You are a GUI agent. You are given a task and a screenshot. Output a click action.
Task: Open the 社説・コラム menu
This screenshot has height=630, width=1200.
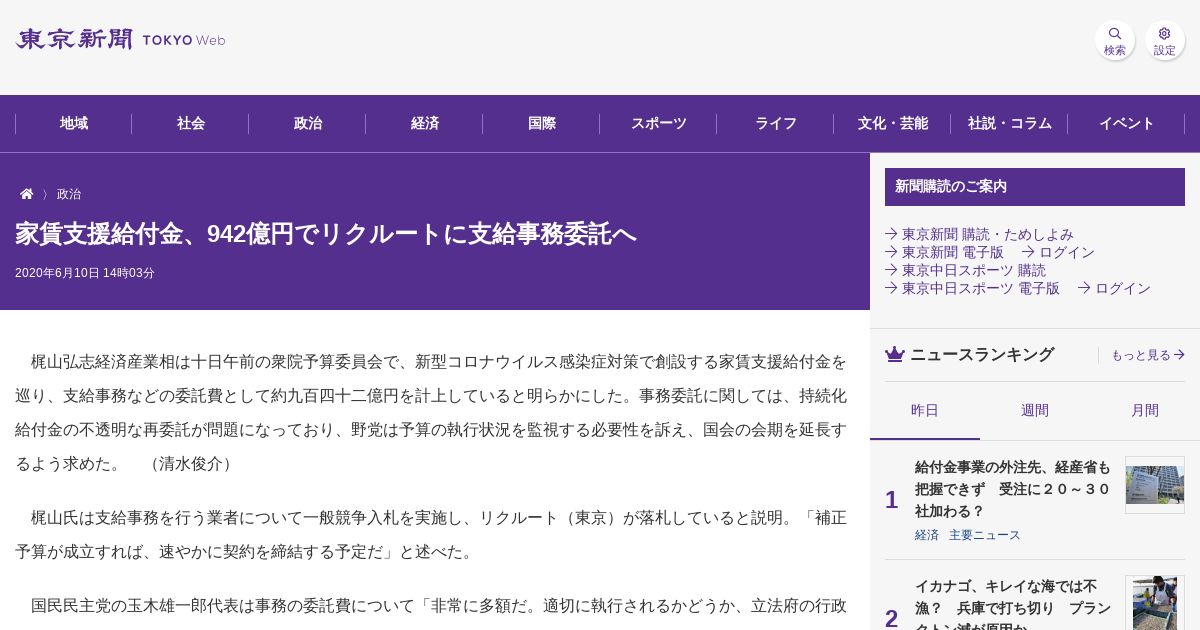coord(1010,124)
